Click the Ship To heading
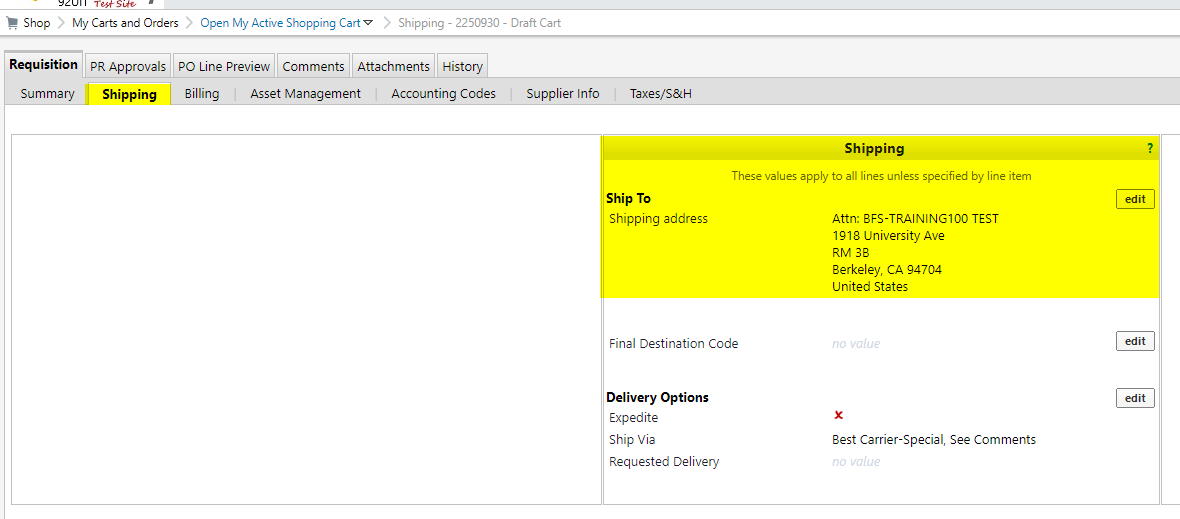 [x=628, y=199]
